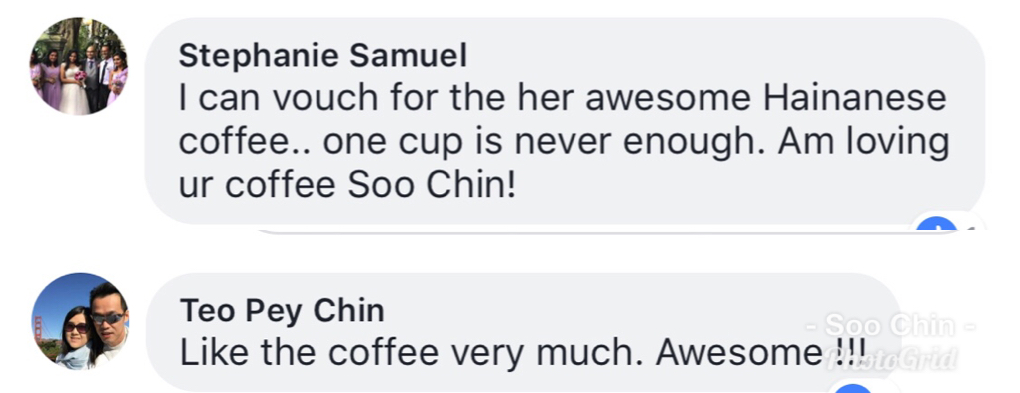View Stephanie Samuel's wedding profile picture
Image resolution: width=1020 pixels, height=393 pixels.
(78, 66)
